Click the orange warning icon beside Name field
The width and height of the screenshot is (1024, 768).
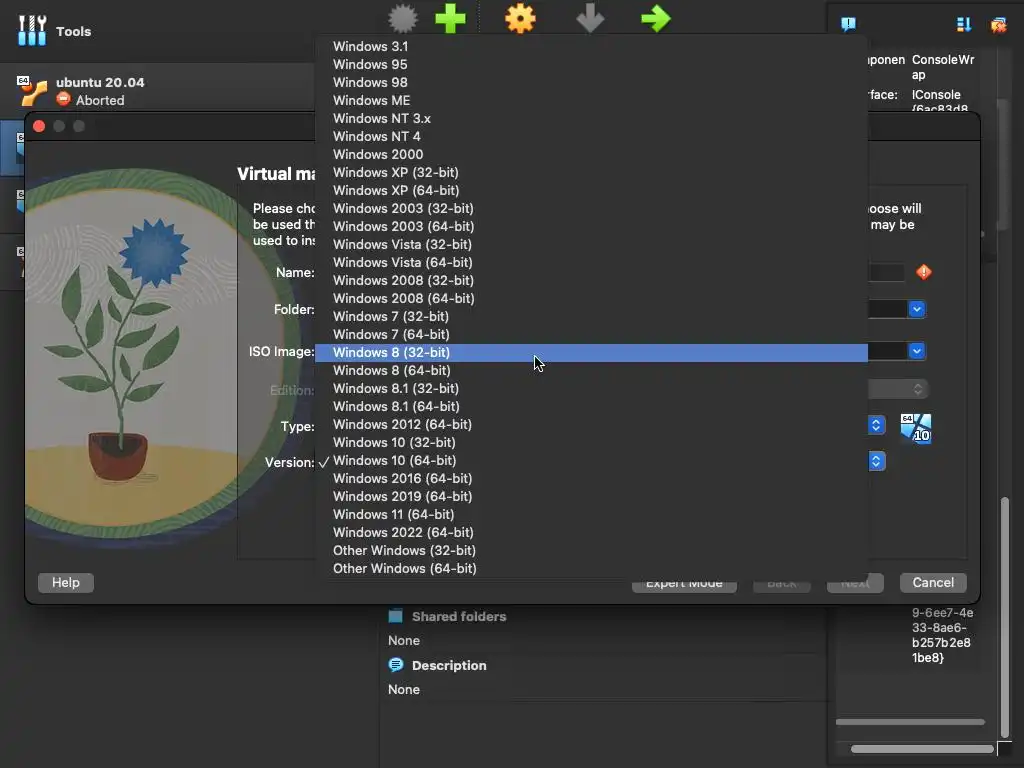[x=923, y=272]
